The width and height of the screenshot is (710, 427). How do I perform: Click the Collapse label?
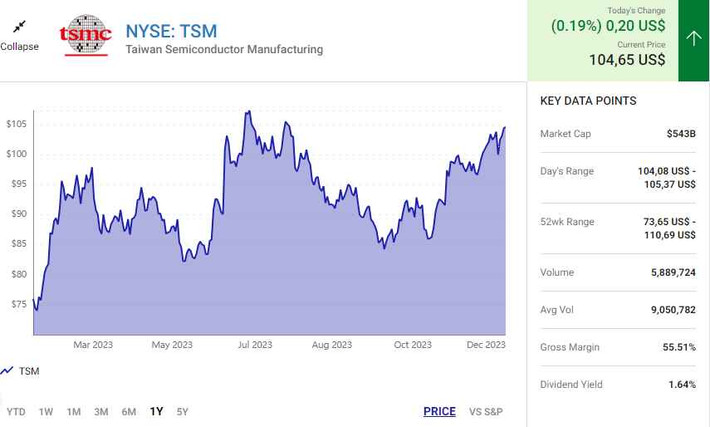pos(19,46)
